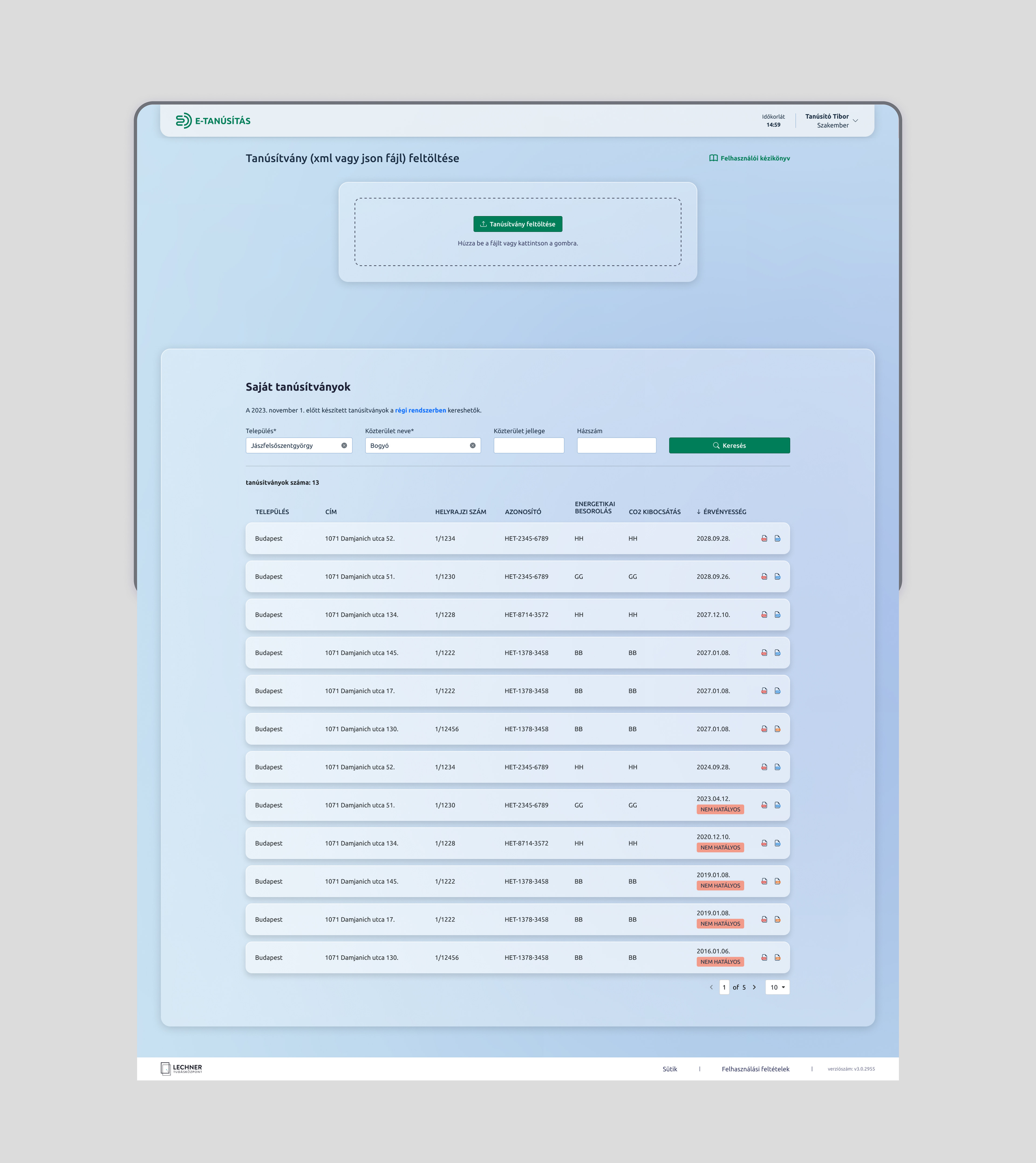Go to next page of certificates
This screenshot has width=1036, height=1163.
click(x=754, y=988)
